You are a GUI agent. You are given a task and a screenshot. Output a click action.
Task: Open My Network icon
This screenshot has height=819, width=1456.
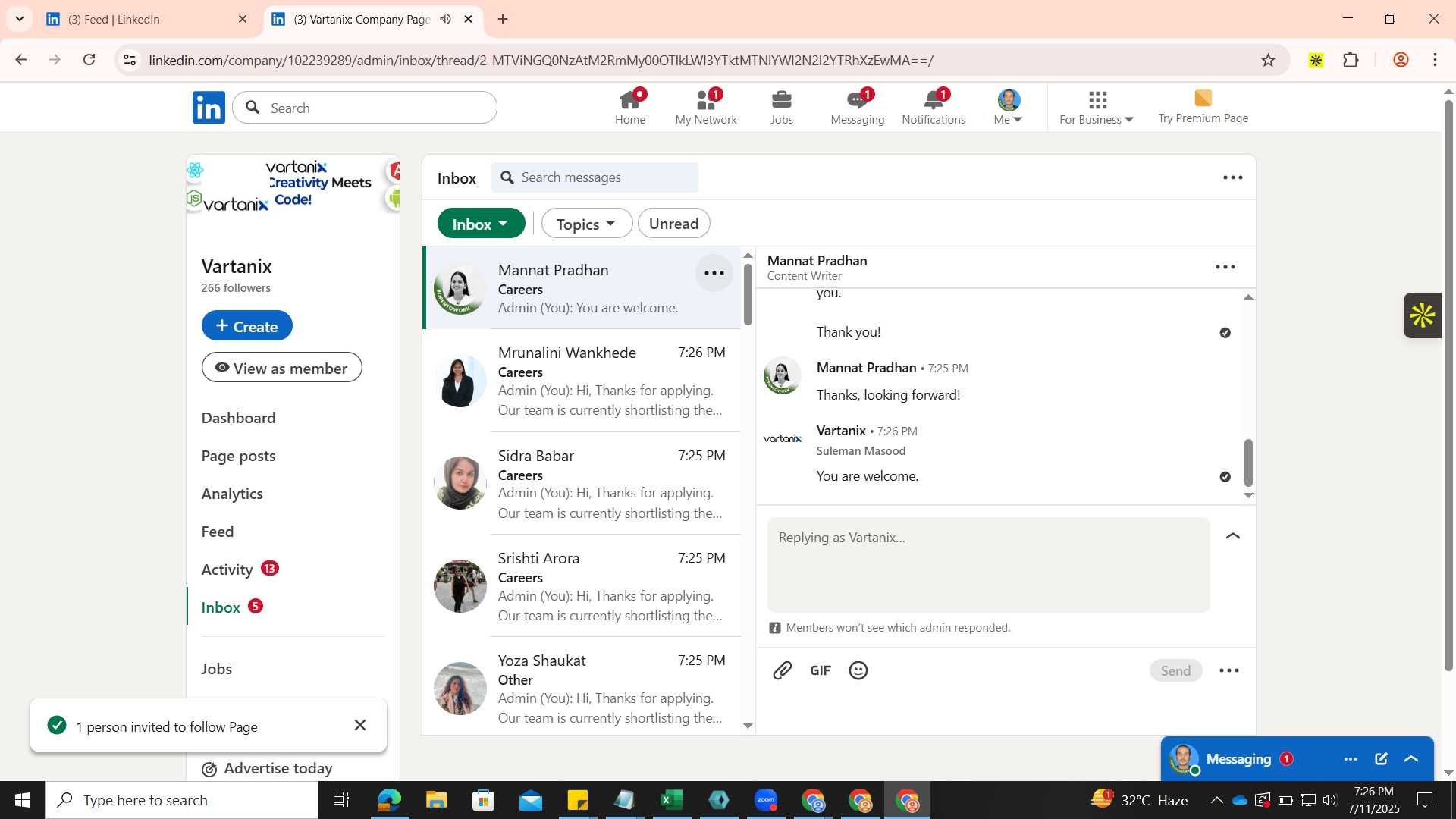coord(706,107)
